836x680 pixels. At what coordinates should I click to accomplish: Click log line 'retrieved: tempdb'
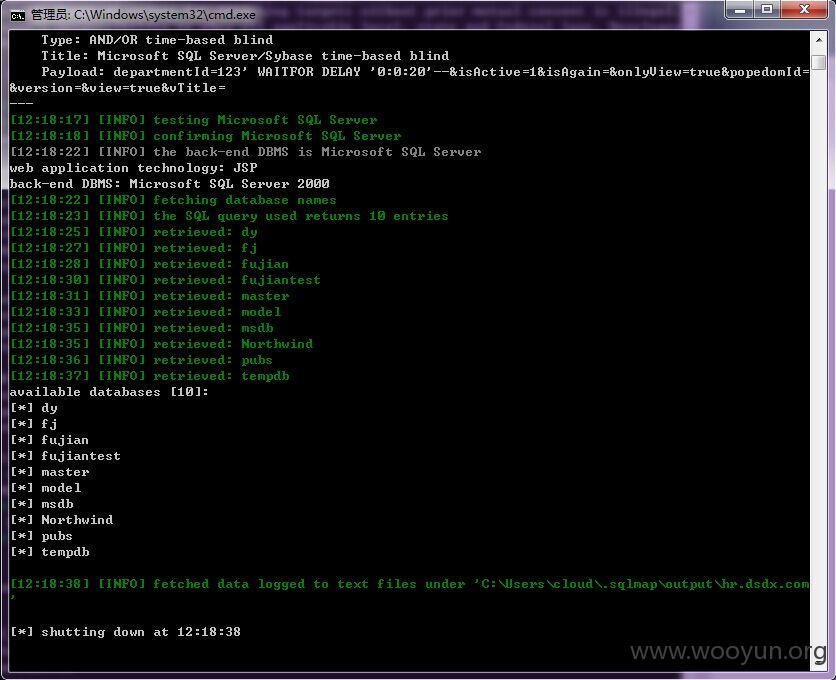[x=149, y=376]
